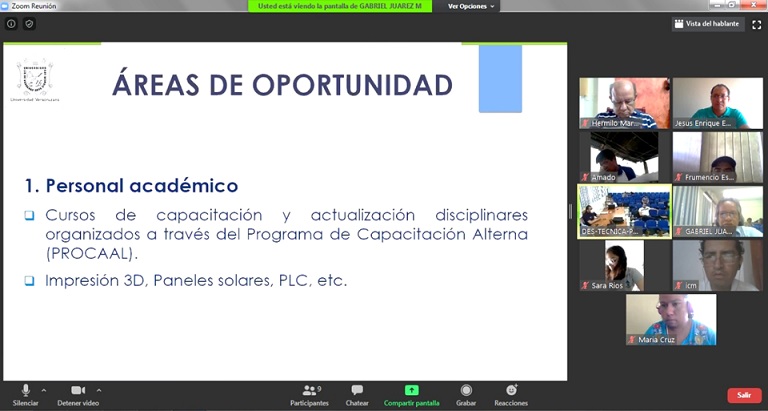This screenshot has height=411, width=768.
Task: Click the green encryption shield icon
Action: (x=29, y=24)
